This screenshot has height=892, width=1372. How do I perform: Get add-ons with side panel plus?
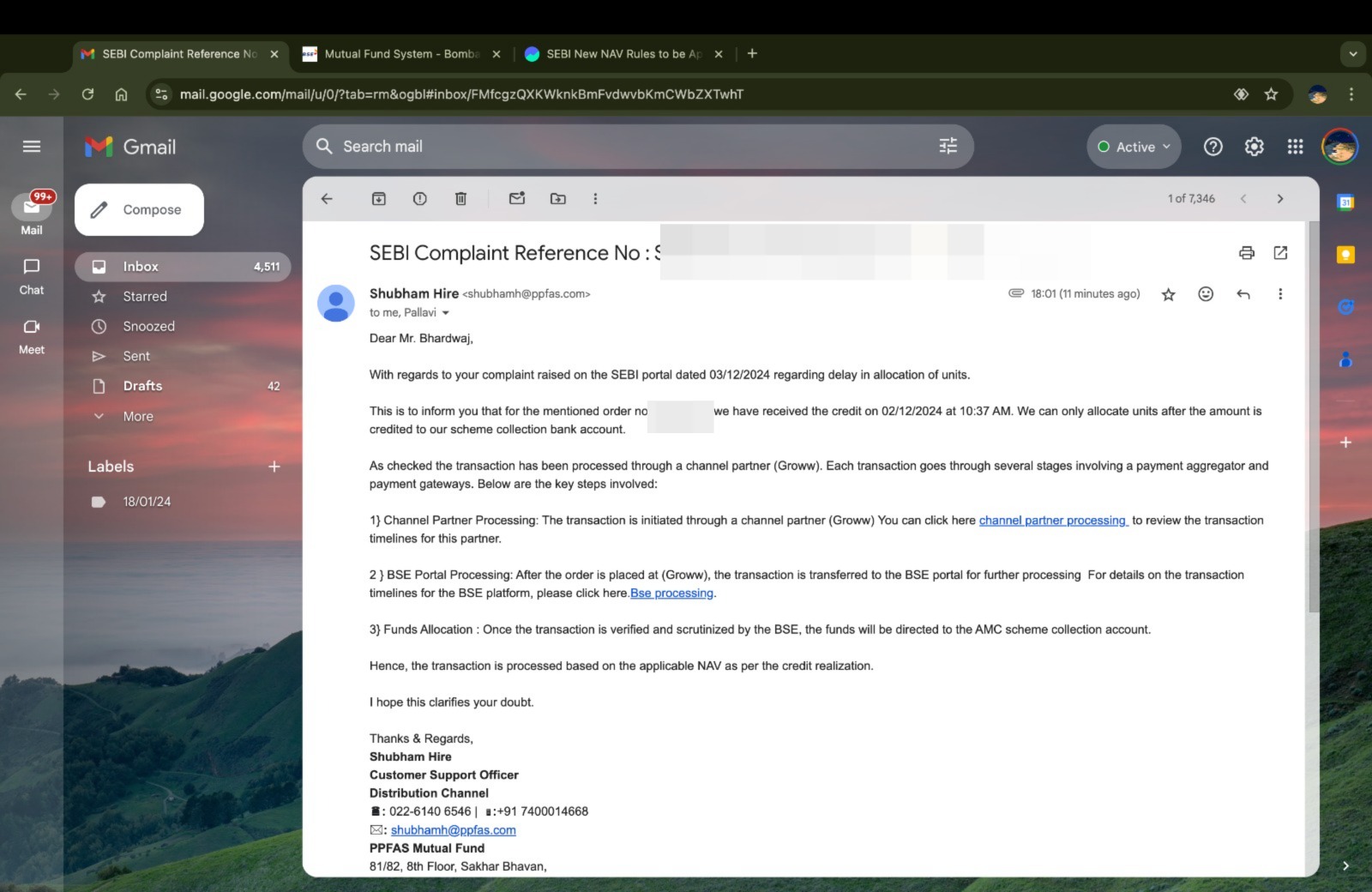pos(1345,443)
